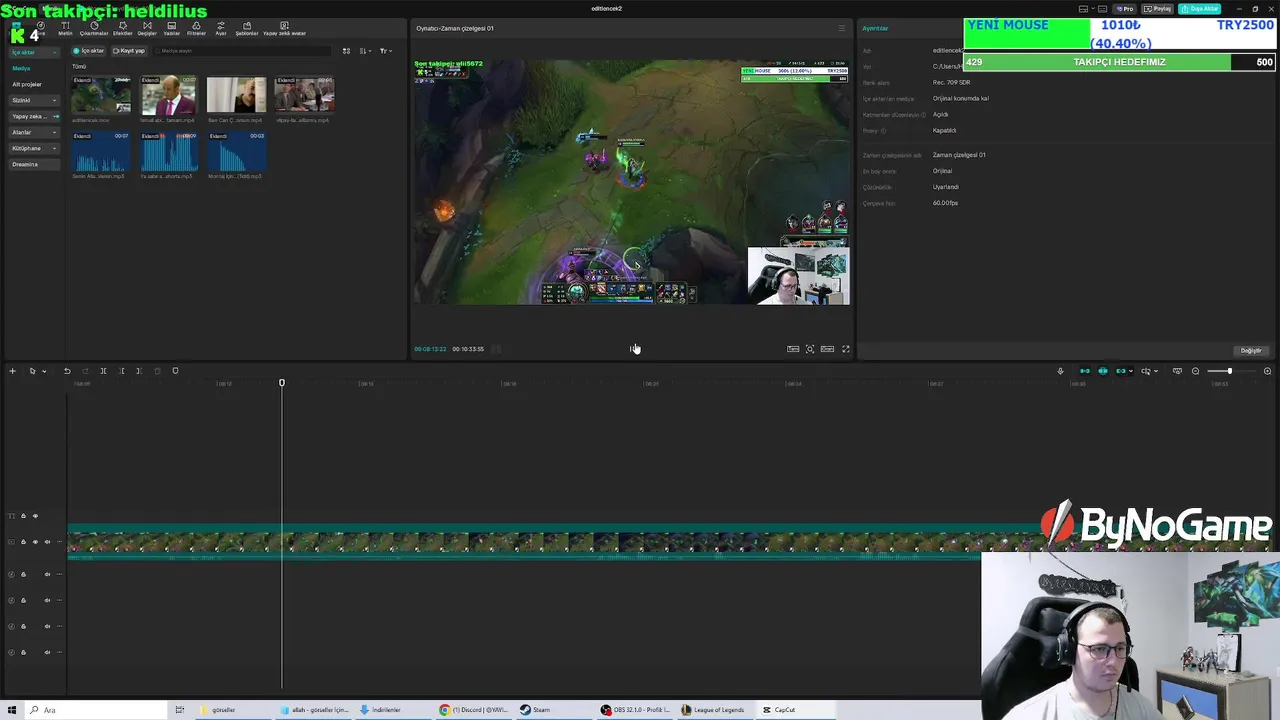Click the İçe aktar import button

(89, 51)
